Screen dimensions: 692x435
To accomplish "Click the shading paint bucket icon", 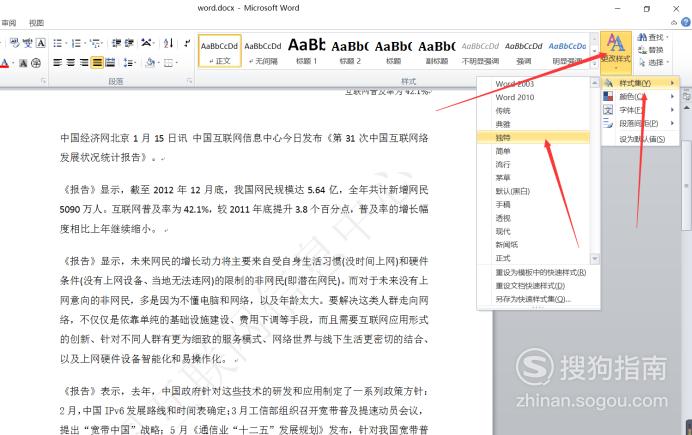I will tap(150, 63).
